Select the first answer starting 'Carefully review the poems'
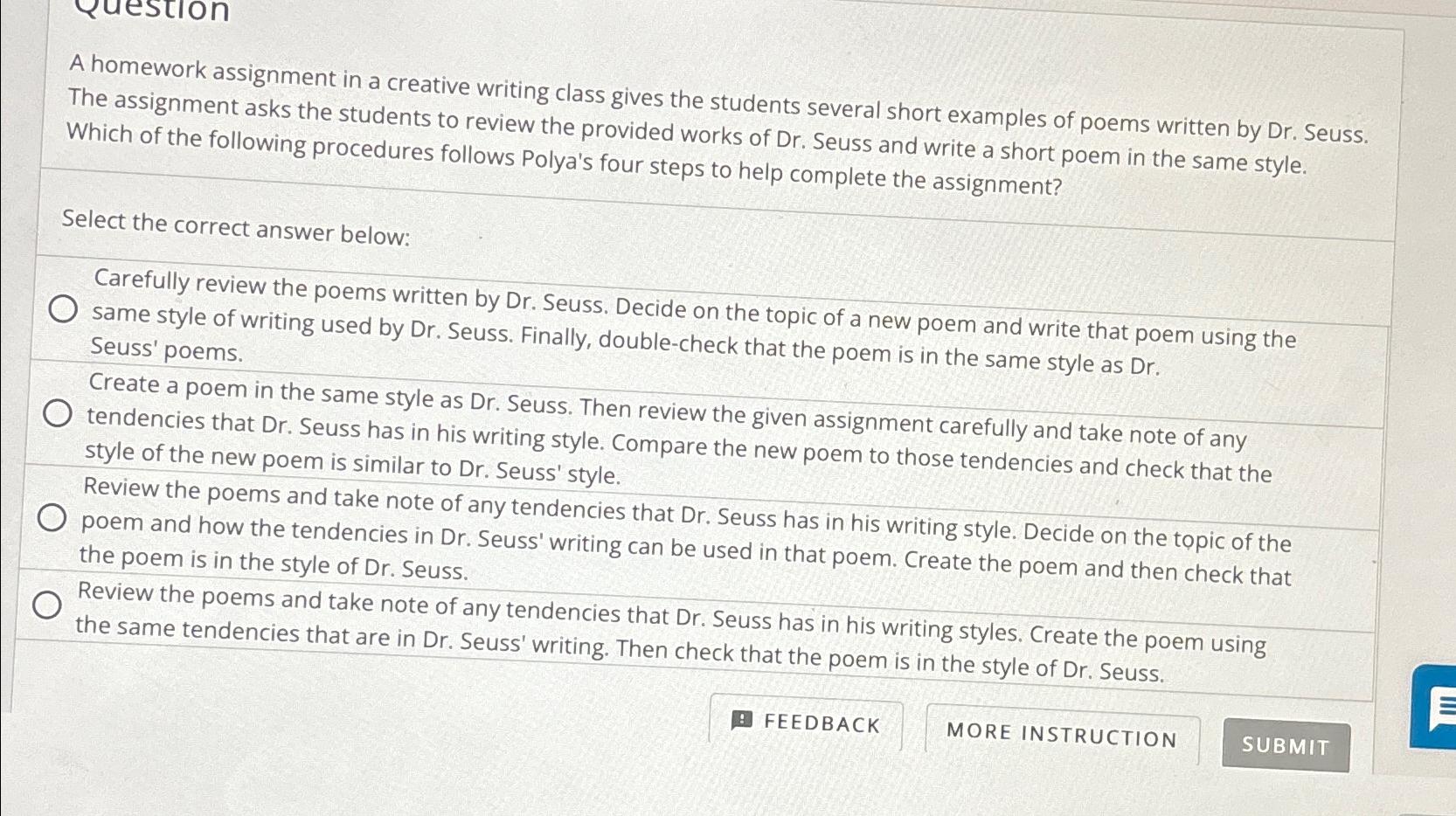The width and height of the screenshot is (1456, 816). [62, 308]
